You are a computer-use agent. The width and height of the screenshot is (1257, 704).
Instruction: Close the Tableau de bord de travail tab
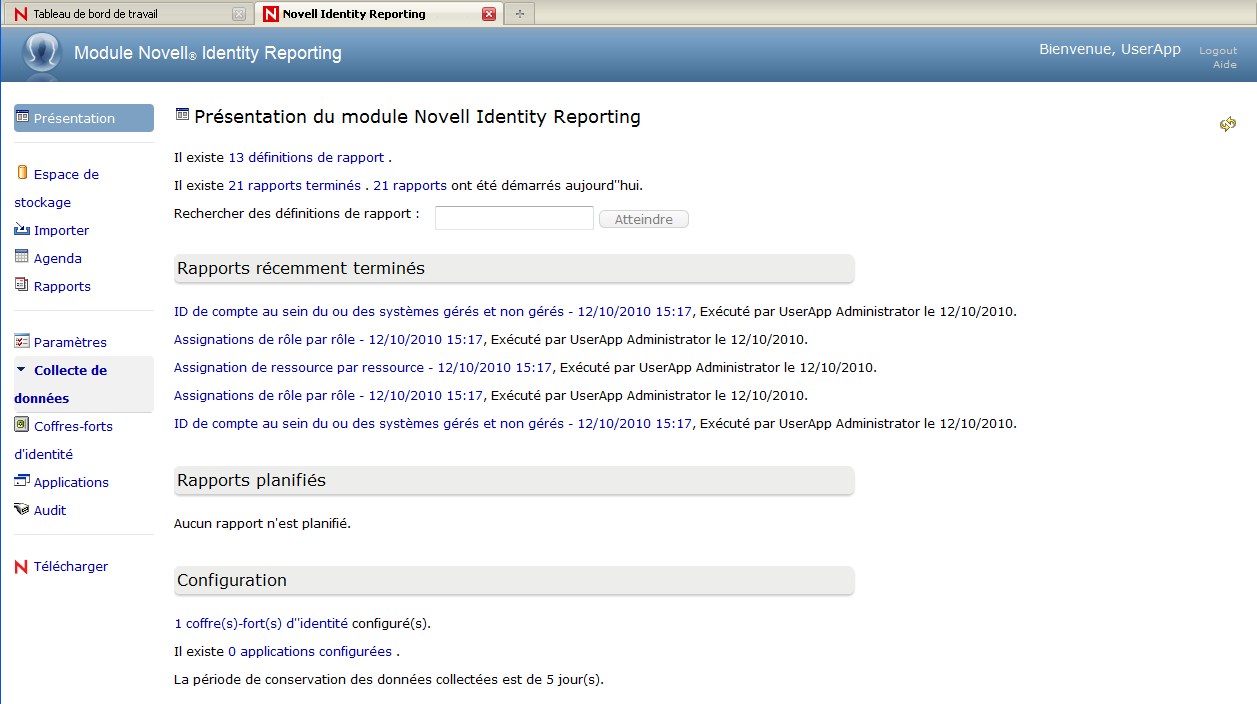point(239,14)
